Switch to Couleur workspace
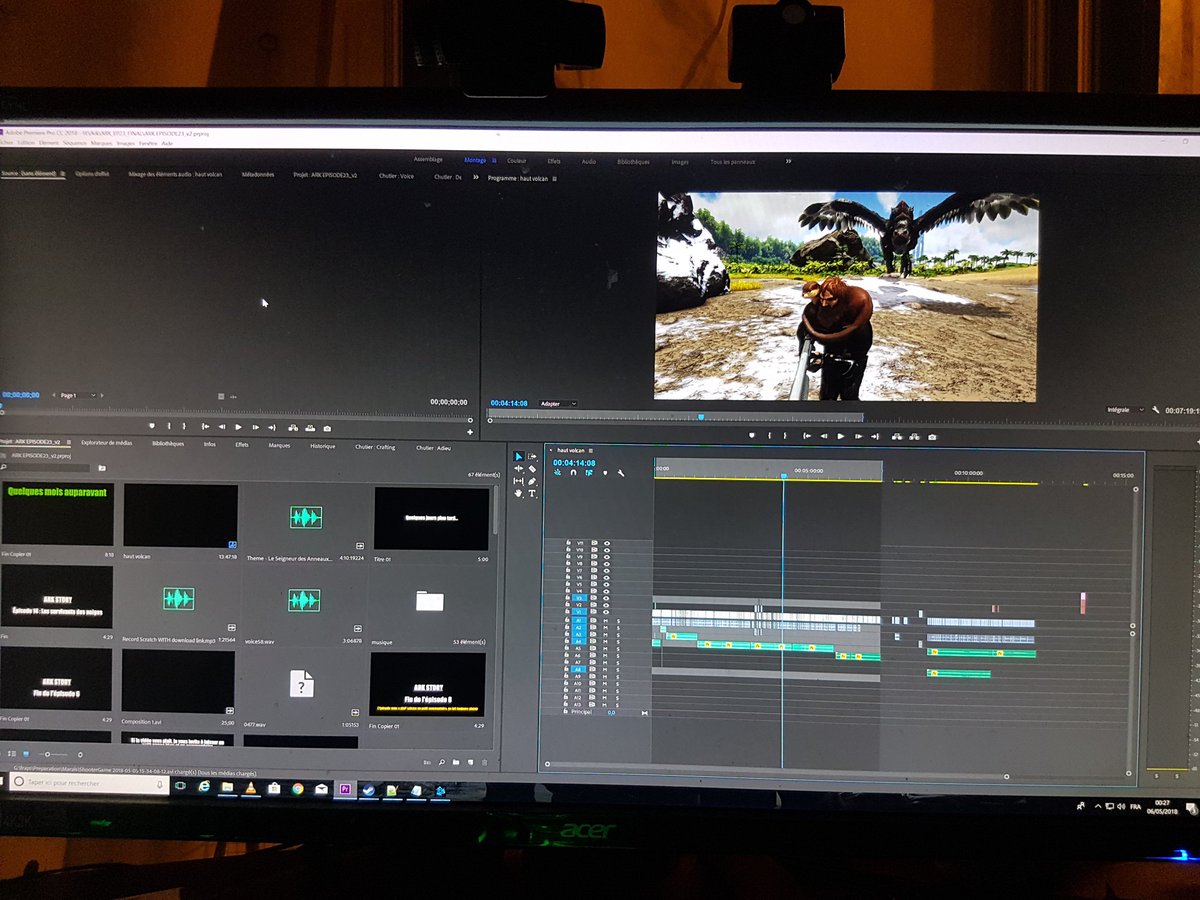This screenshot has height=900, width=1200. tap(516, 161)
